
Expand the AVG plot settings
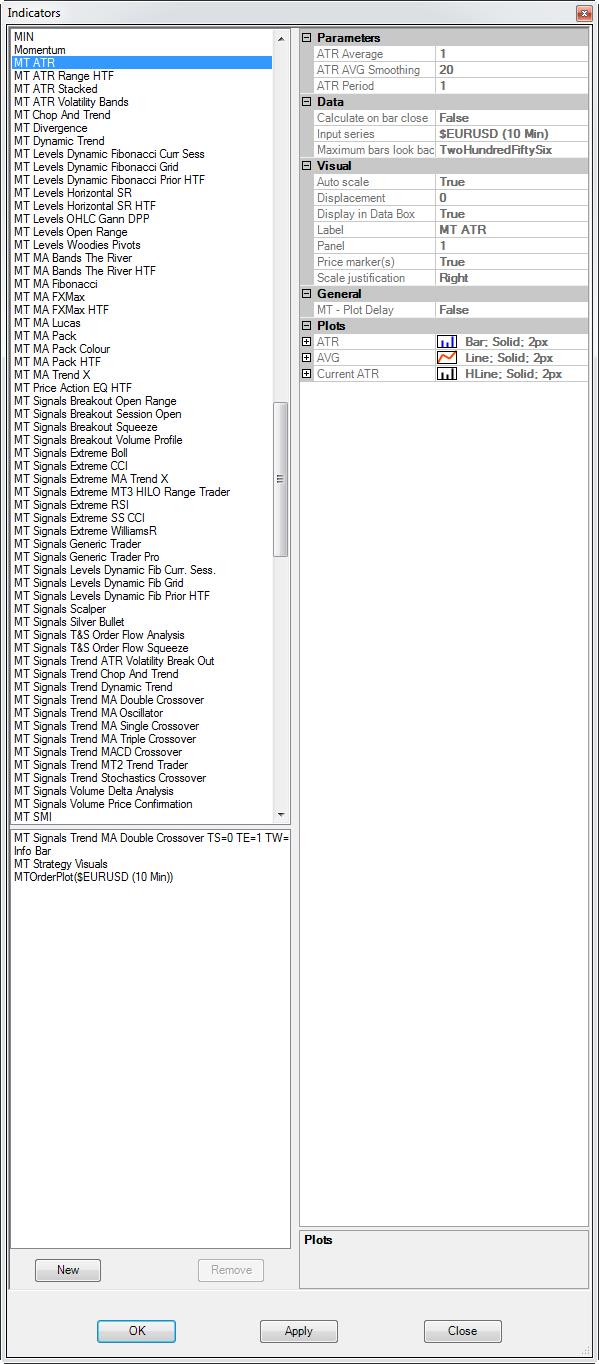306,358
